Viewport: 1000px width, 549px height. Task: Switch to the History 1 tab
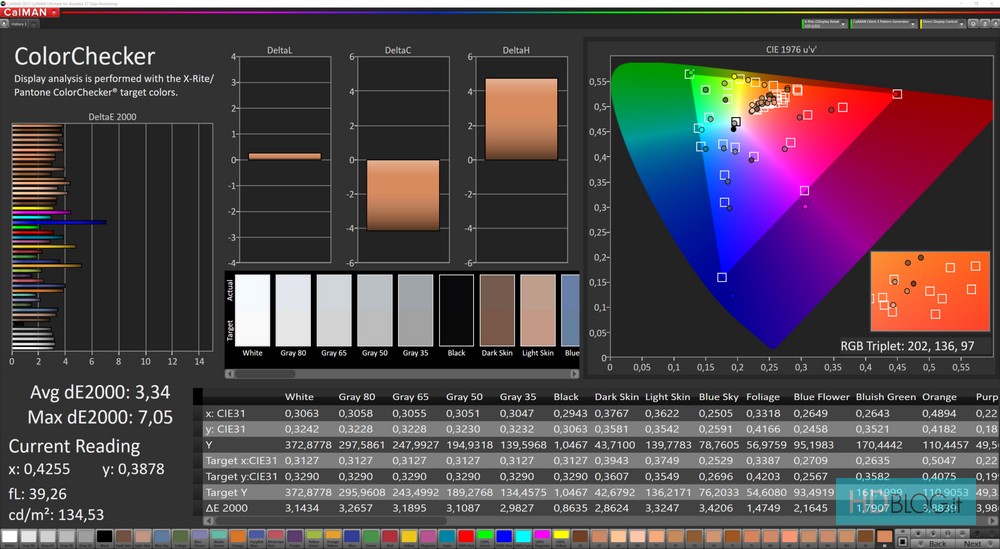[18, 24]
